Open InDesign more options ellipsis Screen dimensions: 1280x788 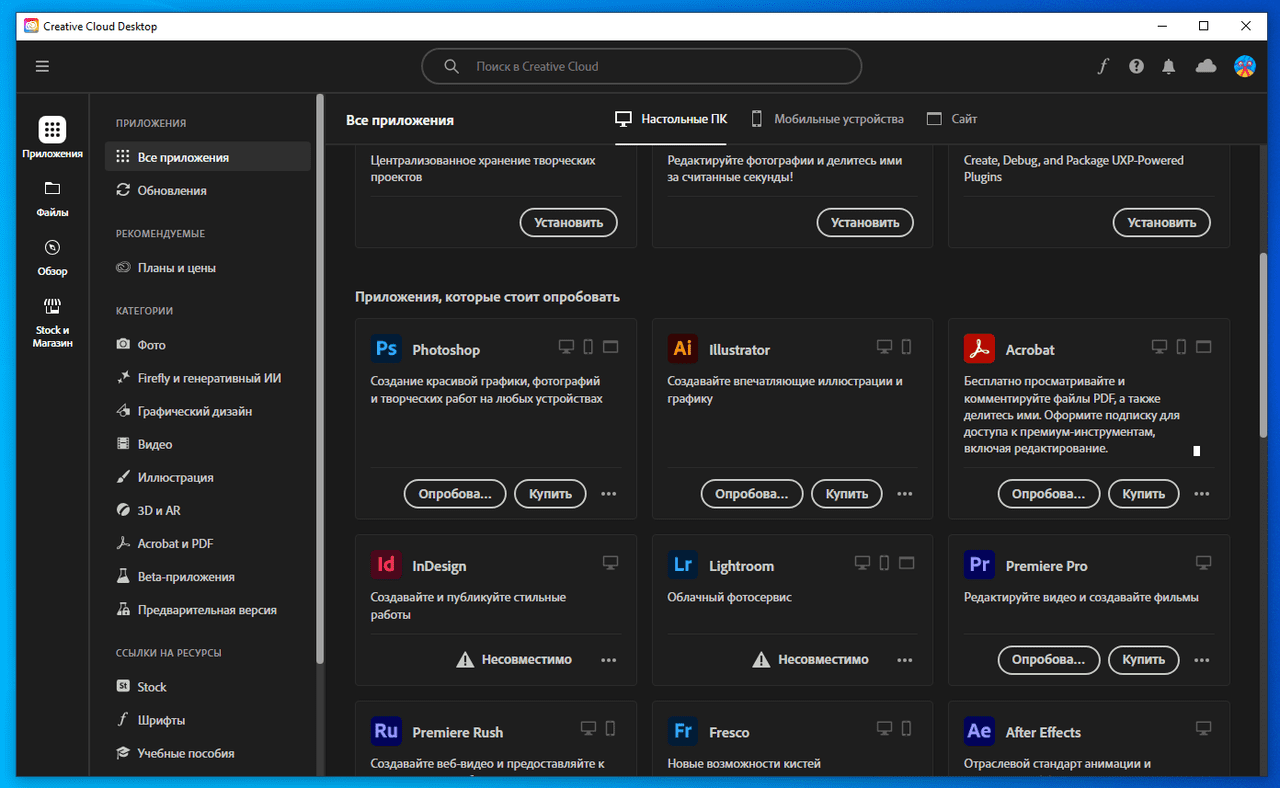click(x=608, y=660)
